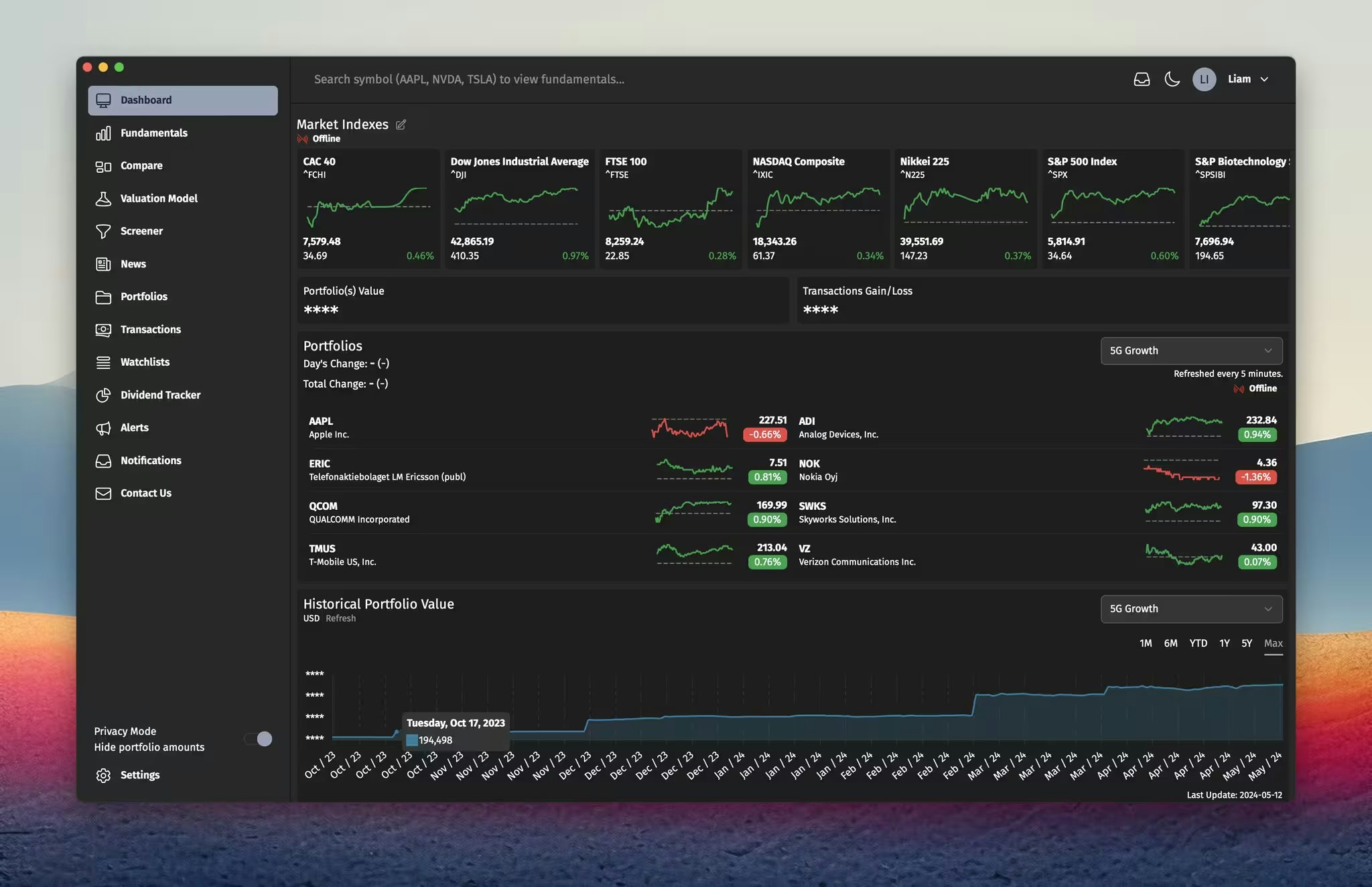Click the Refresh link under Historical Portfolio Value
1372x887 pixels.
[x=340, y=618]
